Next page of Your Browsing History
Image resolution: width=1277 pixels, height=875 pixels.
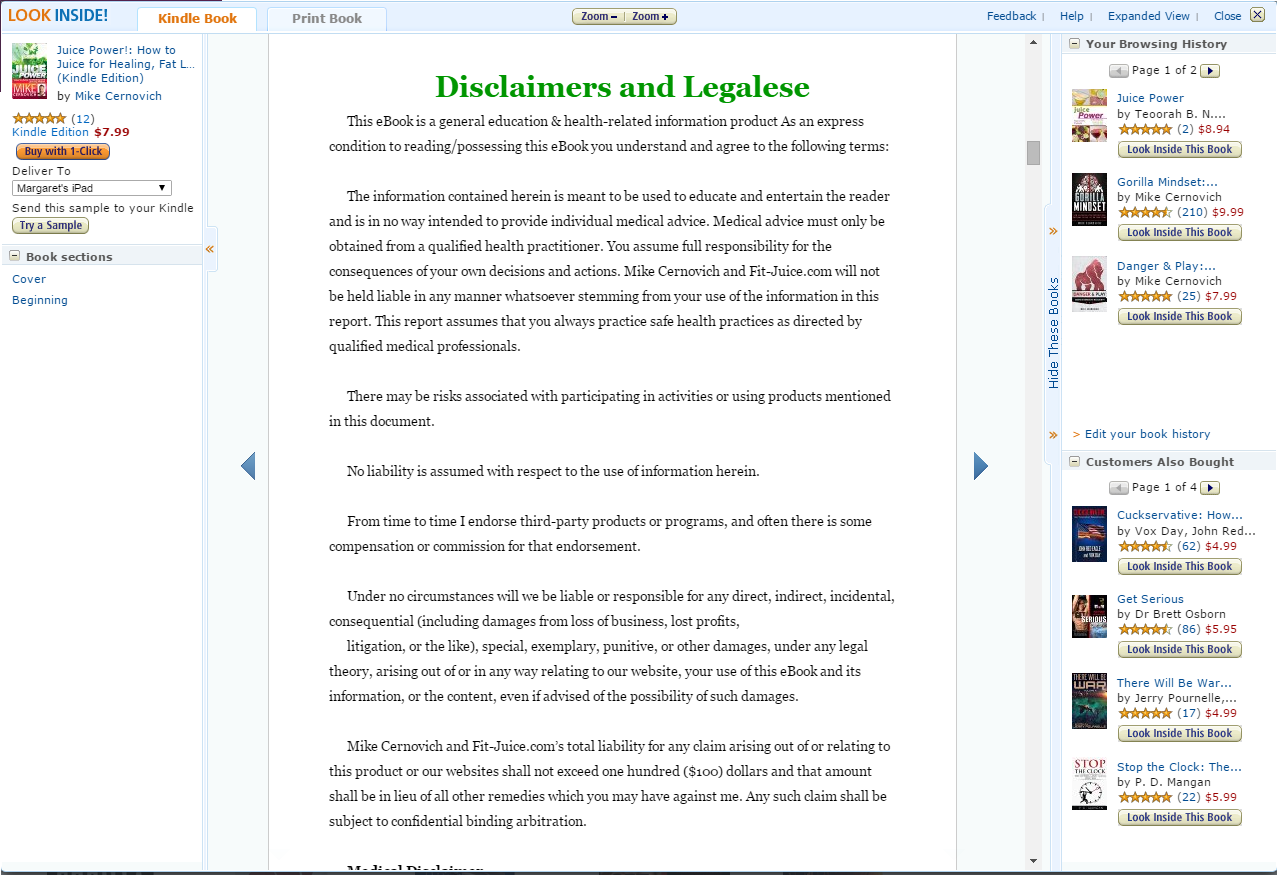[1210, 71]
